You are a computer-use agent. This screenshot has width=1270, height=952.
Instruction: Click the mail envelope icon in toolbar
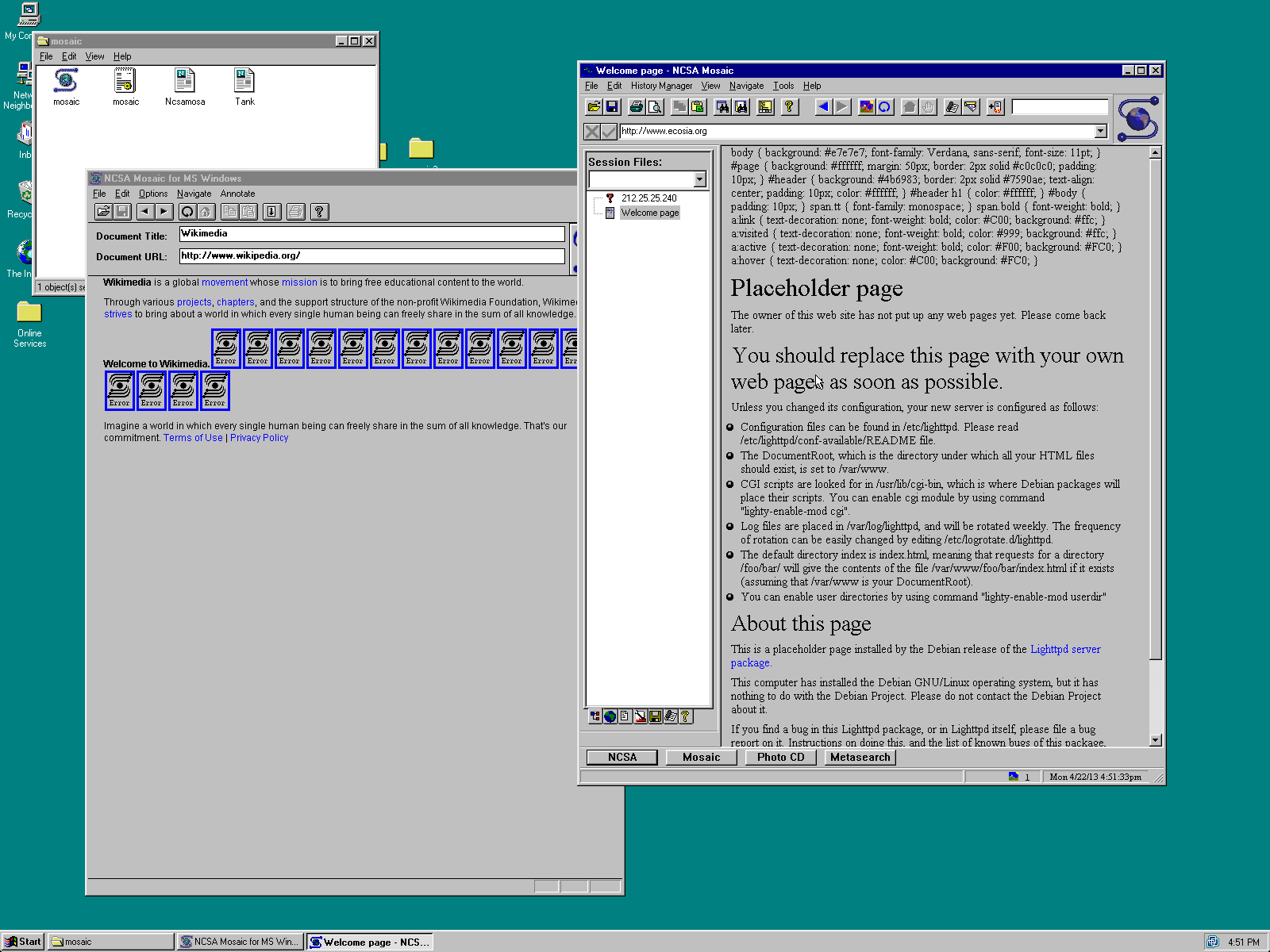[x=971, y=106]
